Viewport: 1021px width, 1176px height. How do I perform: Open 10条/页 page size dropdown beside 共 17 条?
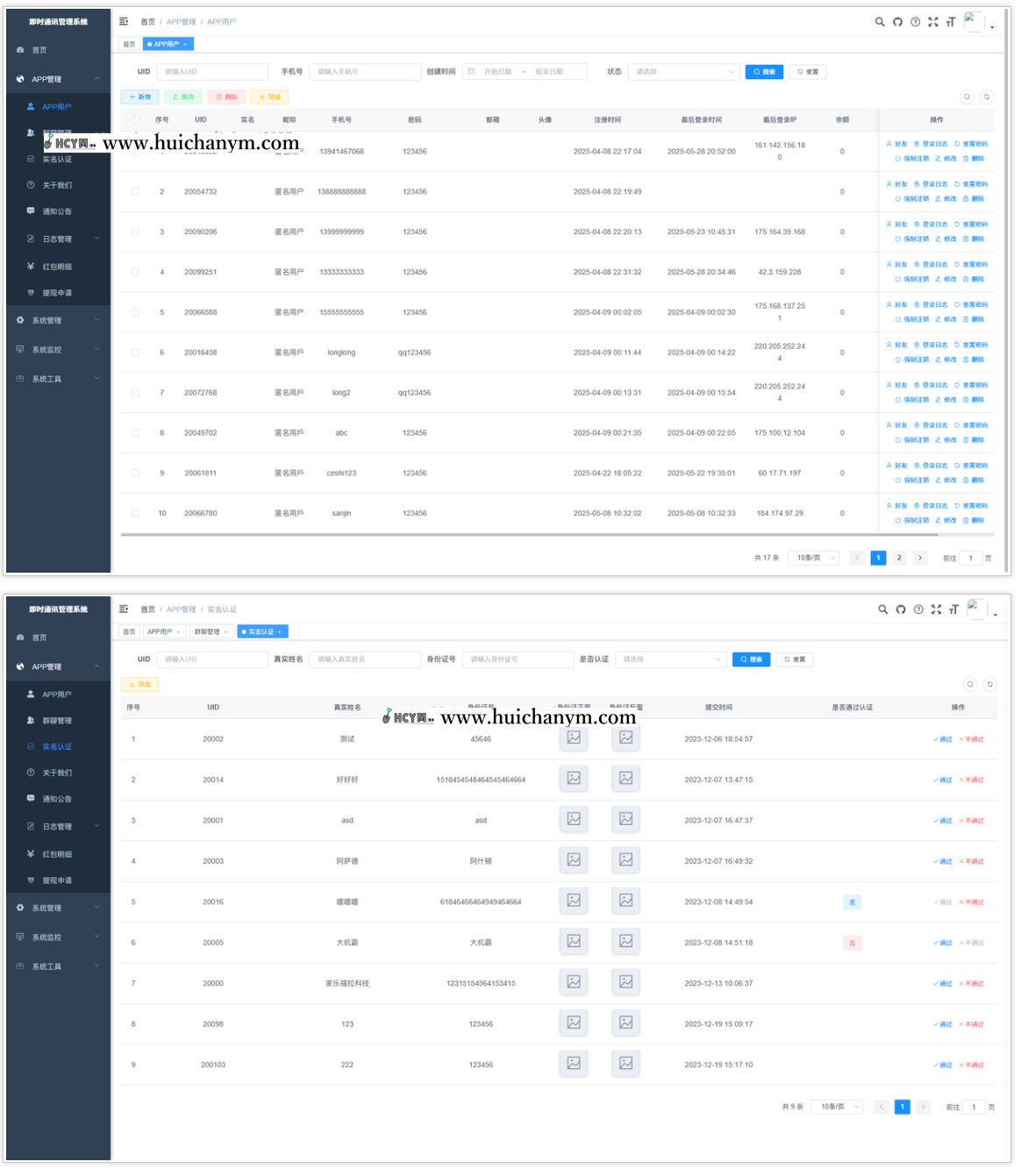click(814, 558)
